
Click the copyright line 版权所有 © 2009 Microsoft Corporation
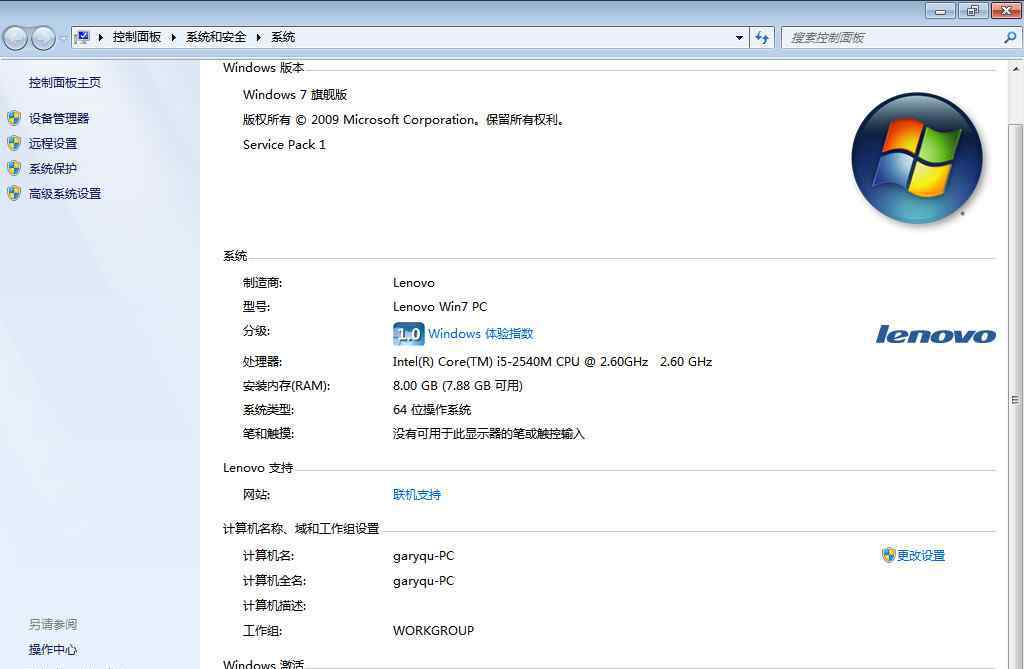[404, 120]
